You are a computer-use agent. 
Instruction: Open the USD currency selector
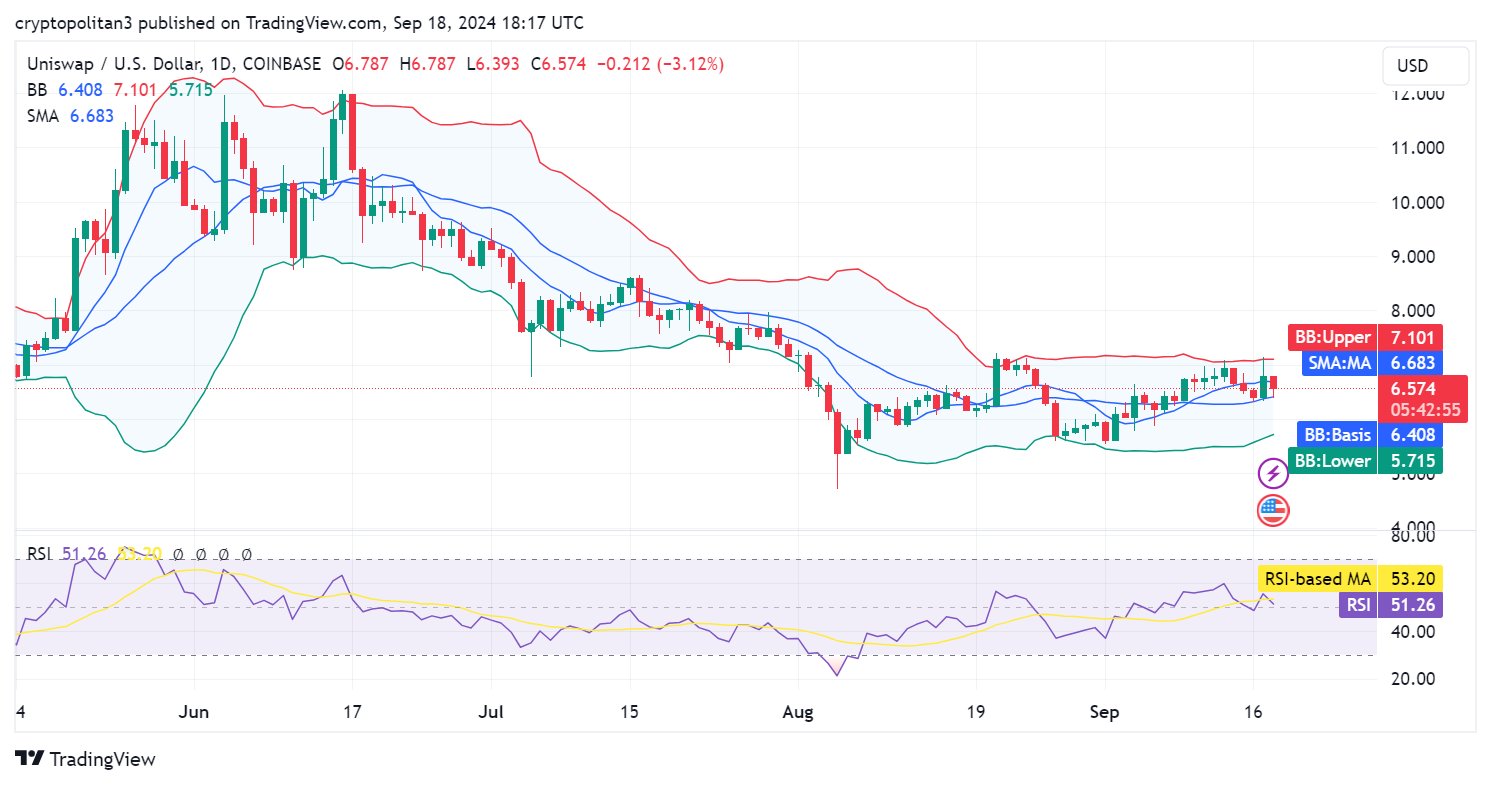tap(1426, 66)
